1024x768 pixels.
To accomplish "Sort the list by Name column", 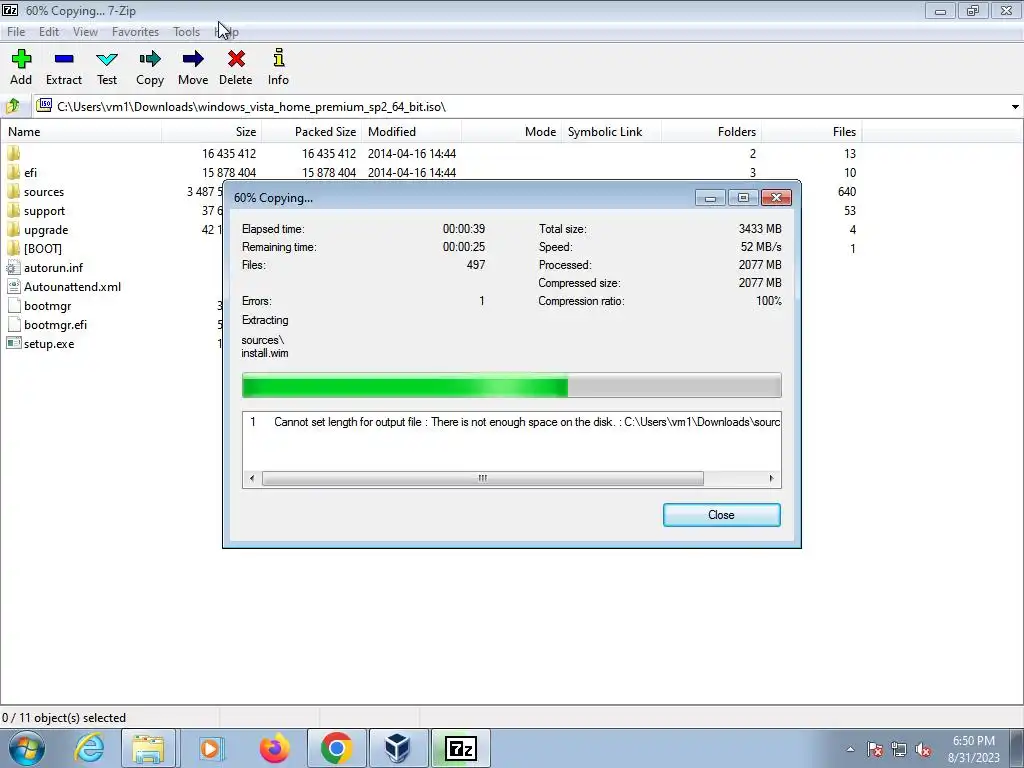I will pos(81,131).
